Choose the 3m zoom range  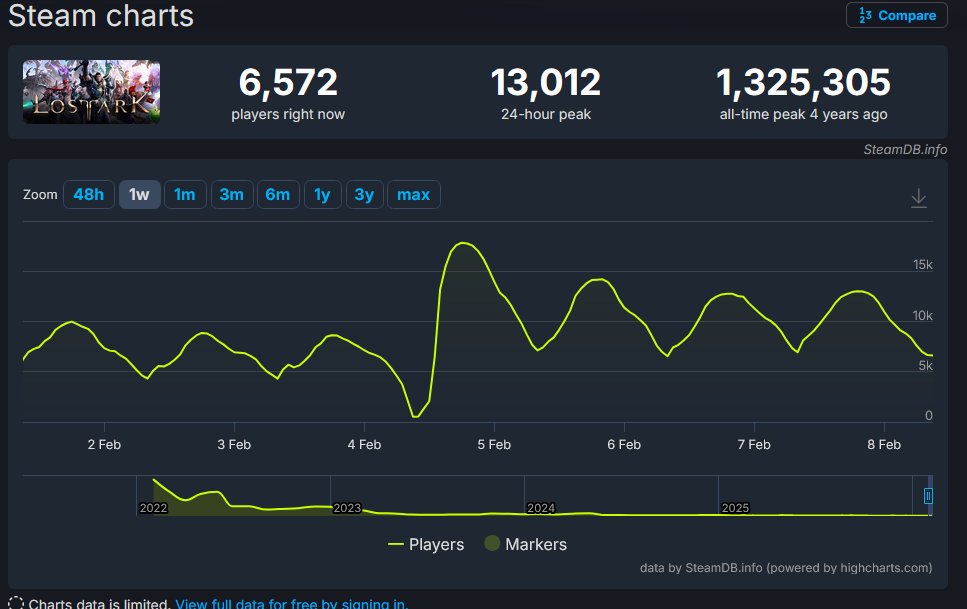[x=232, y=194]
